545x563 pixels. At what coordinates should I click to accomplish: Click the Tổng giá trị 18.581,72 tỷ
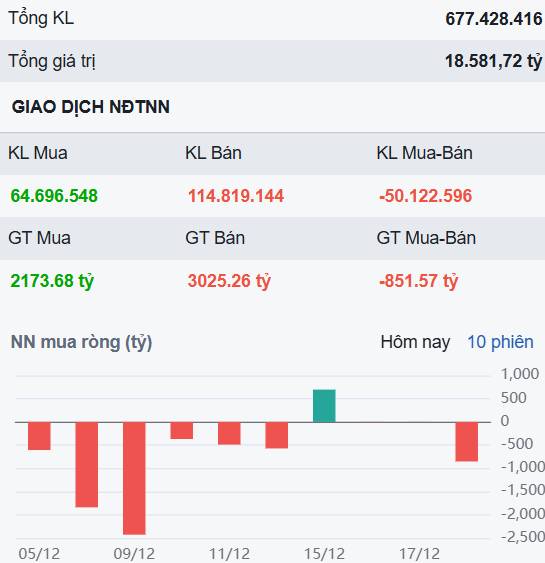[493, 61]
